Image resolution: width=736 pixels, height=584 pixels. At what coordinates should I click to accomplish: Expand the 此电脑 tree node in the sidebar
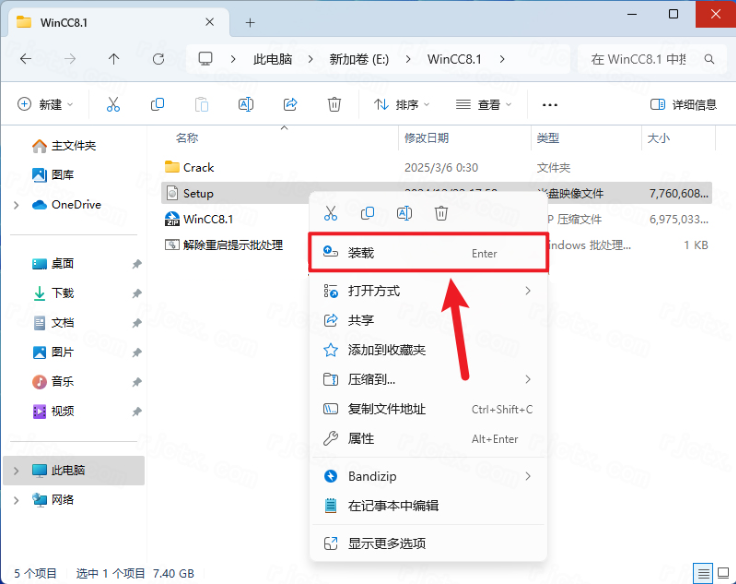pos(16,470)
